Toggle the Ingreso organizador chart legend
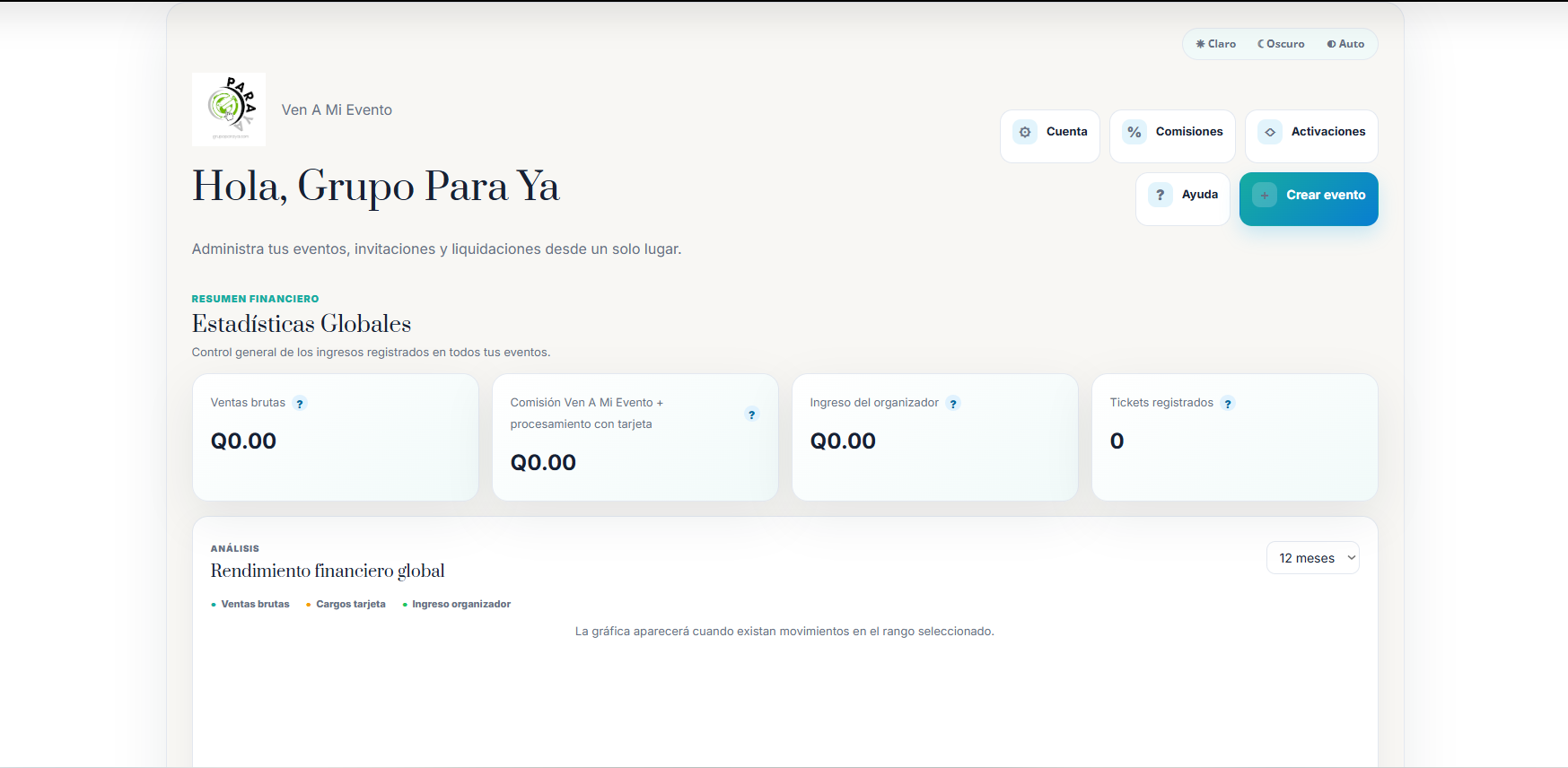 click(457, 605)
